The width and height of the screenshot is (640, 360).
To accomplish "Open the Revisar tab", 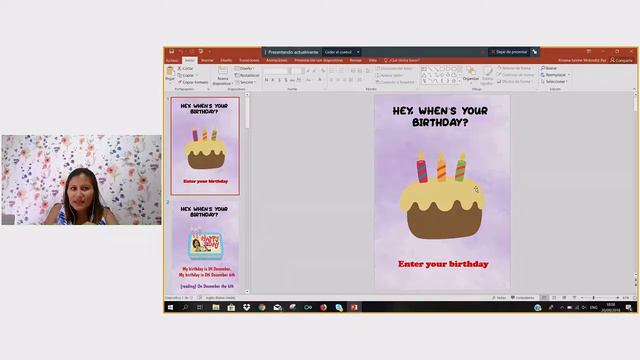I will point(356,60).
